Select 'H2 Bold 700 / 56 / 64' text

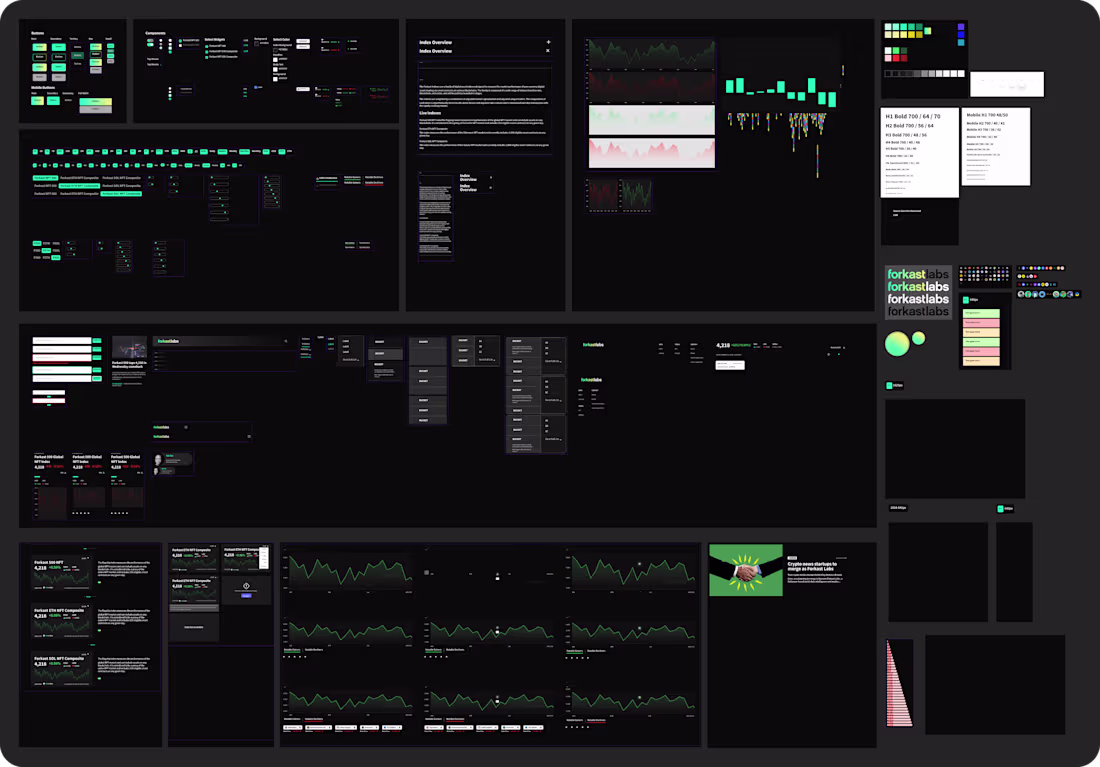click(909, 126)
